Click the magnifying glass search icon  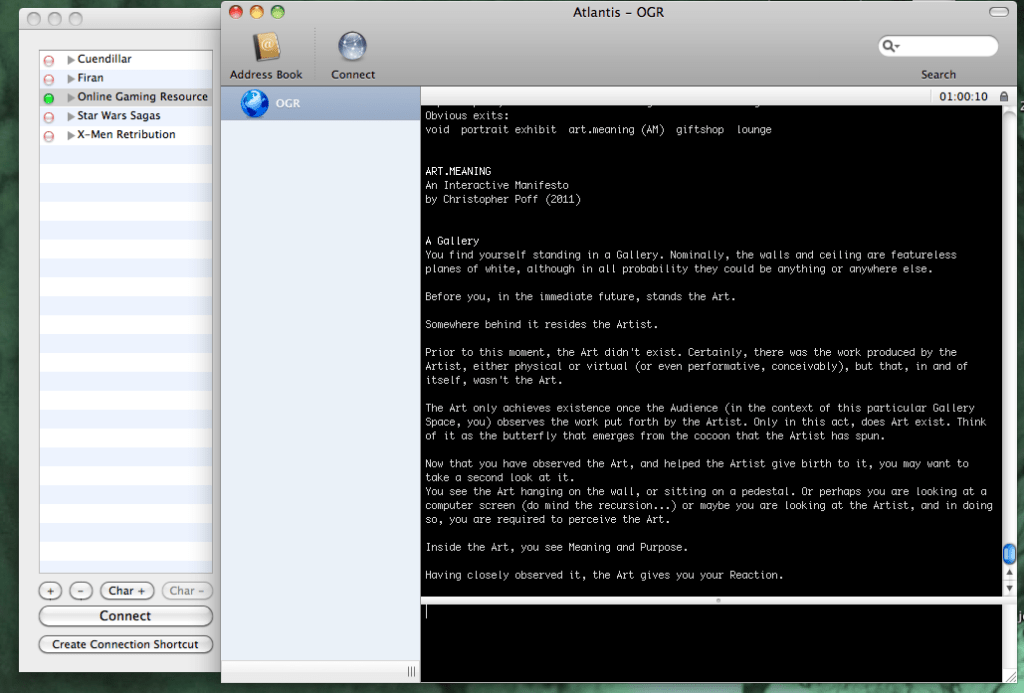(888, 46)
